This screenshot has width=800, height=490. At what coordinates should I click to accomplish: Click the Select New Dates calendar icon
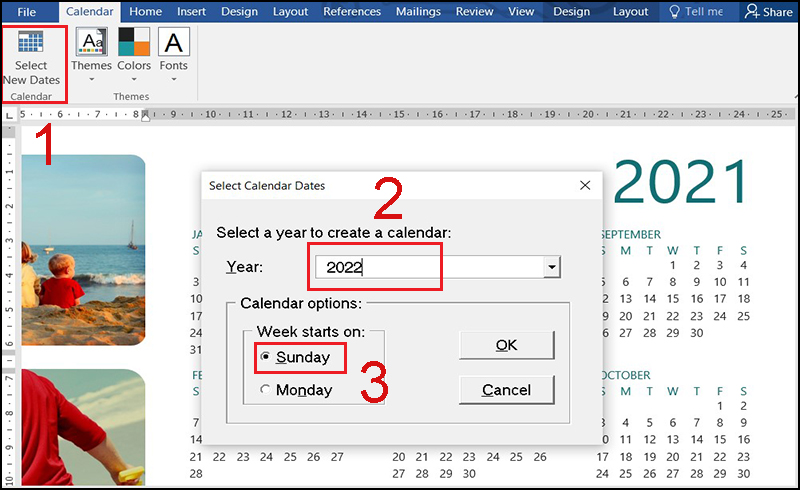tap(31, 43)
